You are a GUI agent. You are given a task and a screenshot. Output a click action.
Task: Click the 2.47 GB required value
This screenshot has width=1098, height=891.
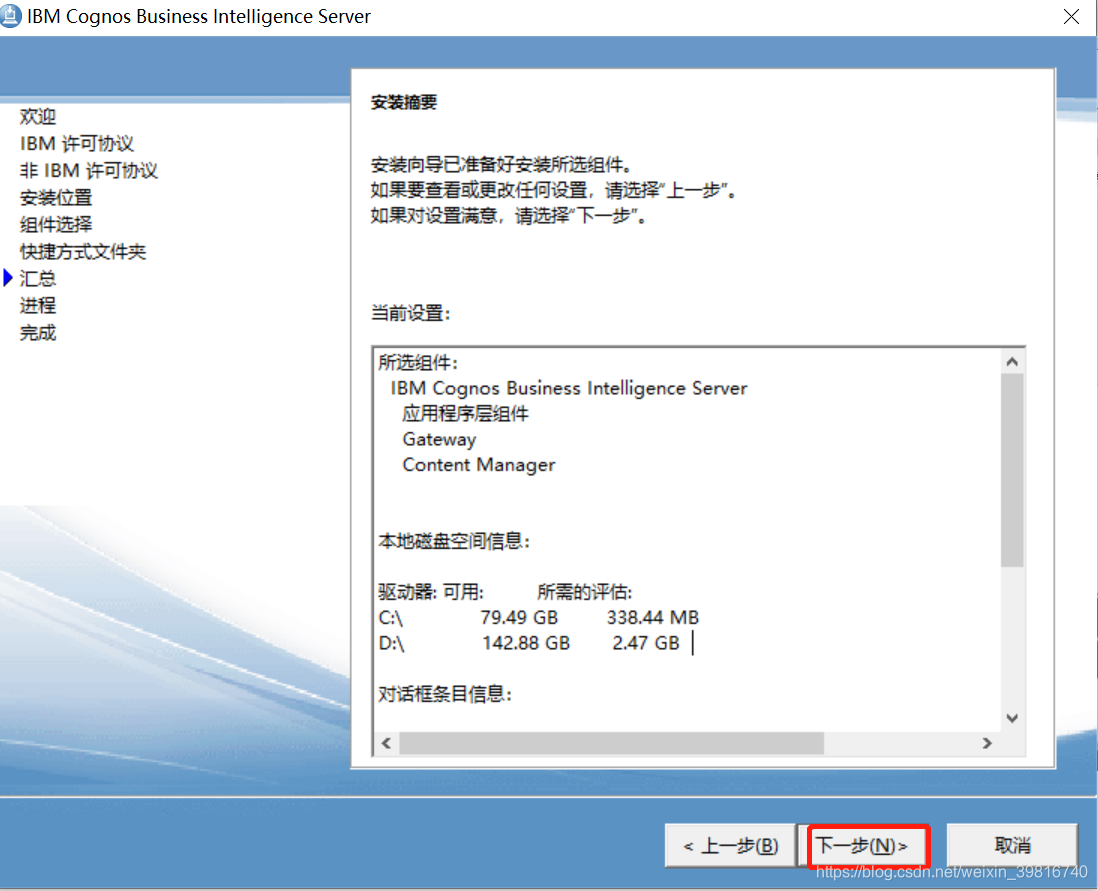646,643
